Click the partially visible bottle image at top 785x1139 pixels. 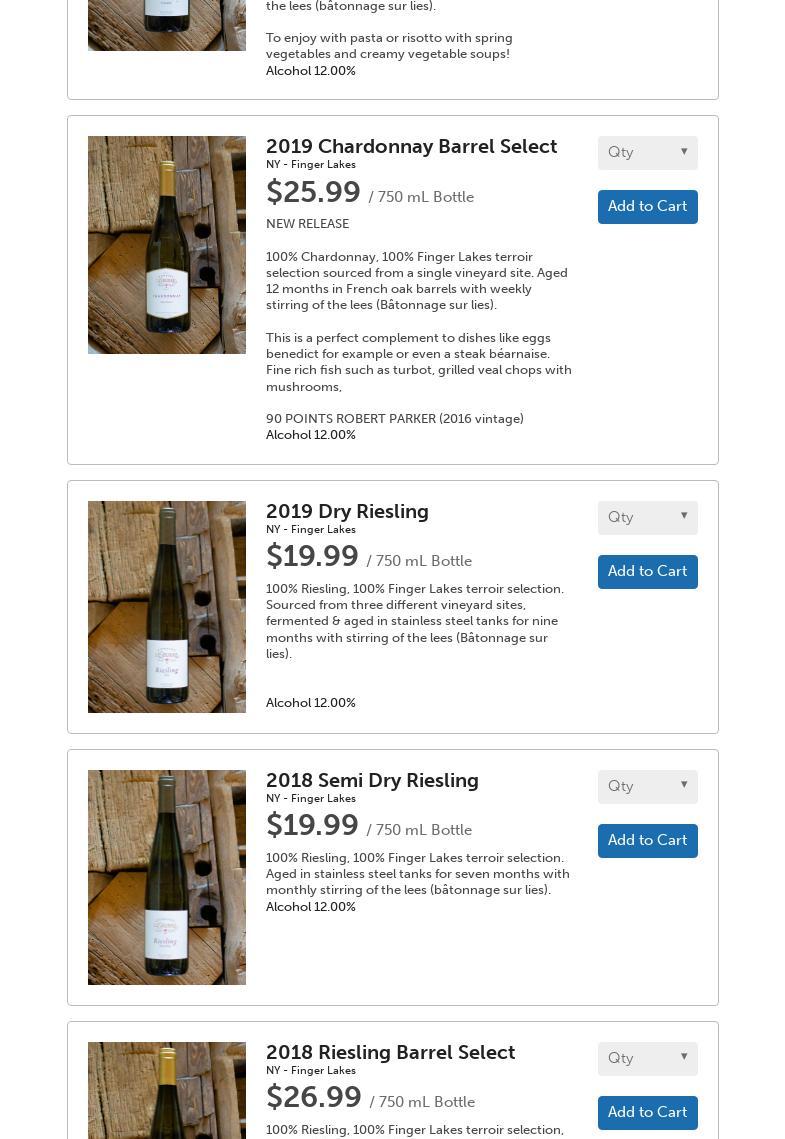pyautogui.click(x=167, y=25)
